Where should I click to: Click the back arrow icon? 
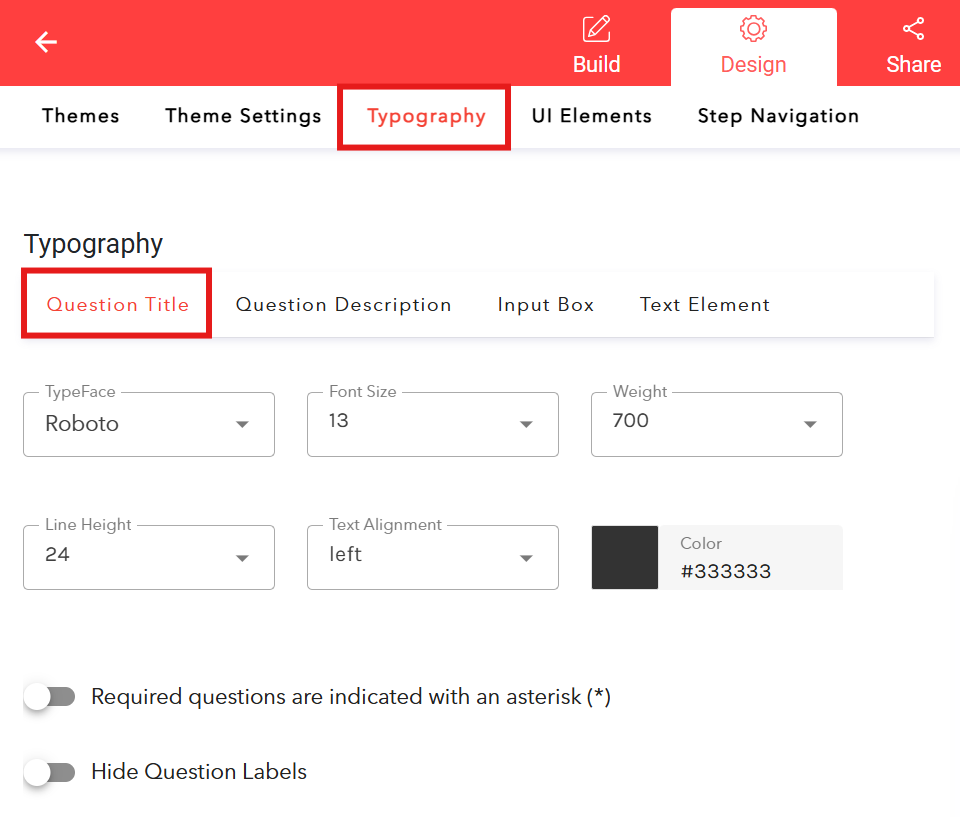[x=45, y=42]
